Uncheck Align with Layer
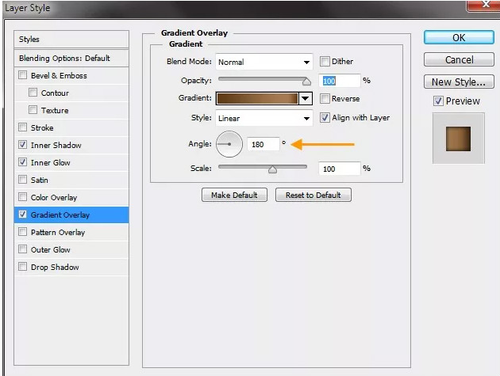 pos(324,117)
